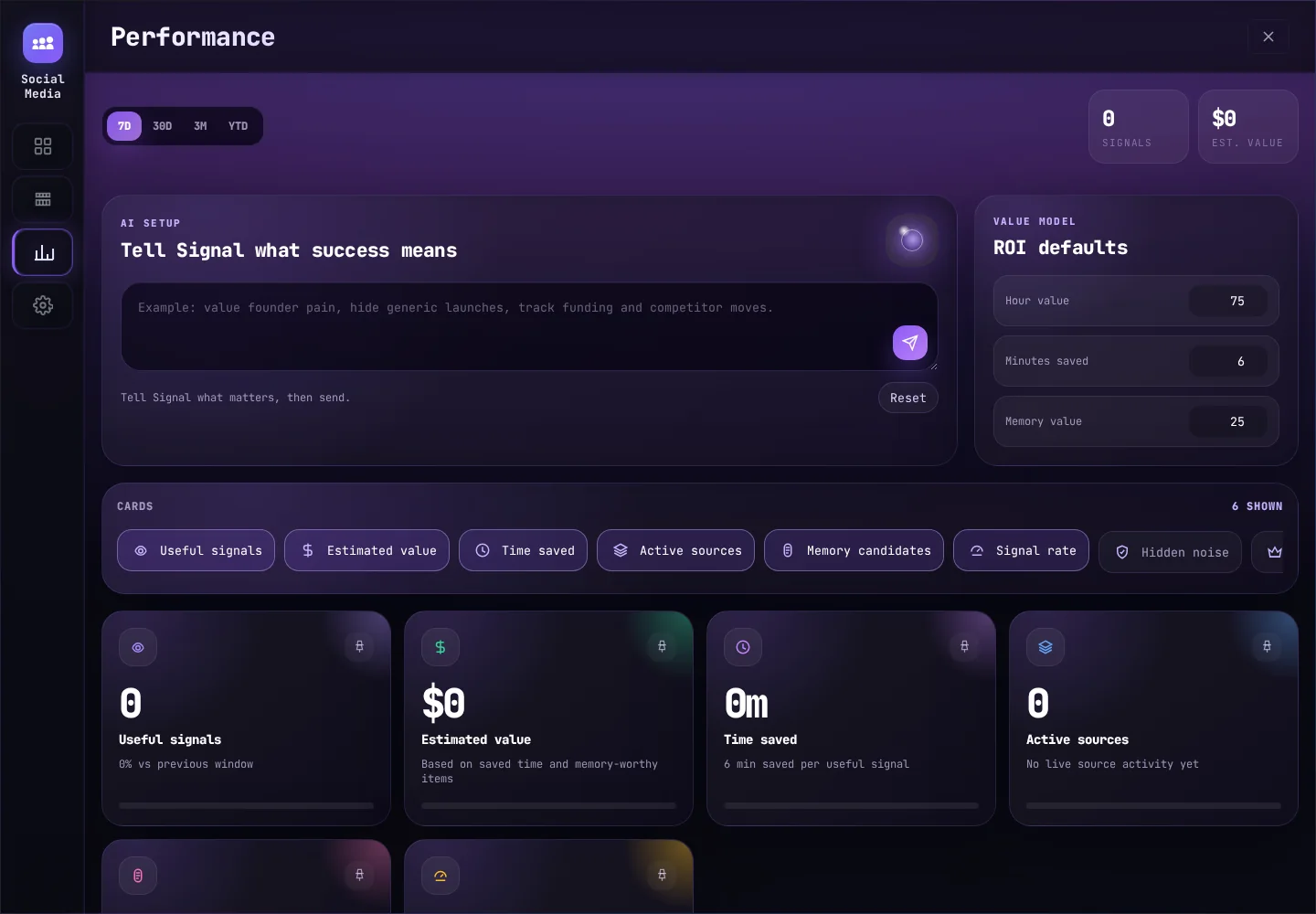The height and width of the screenshot is (914, 1316).
Task: Click the clock icon on Time saved card
Action: pos(743,647)
